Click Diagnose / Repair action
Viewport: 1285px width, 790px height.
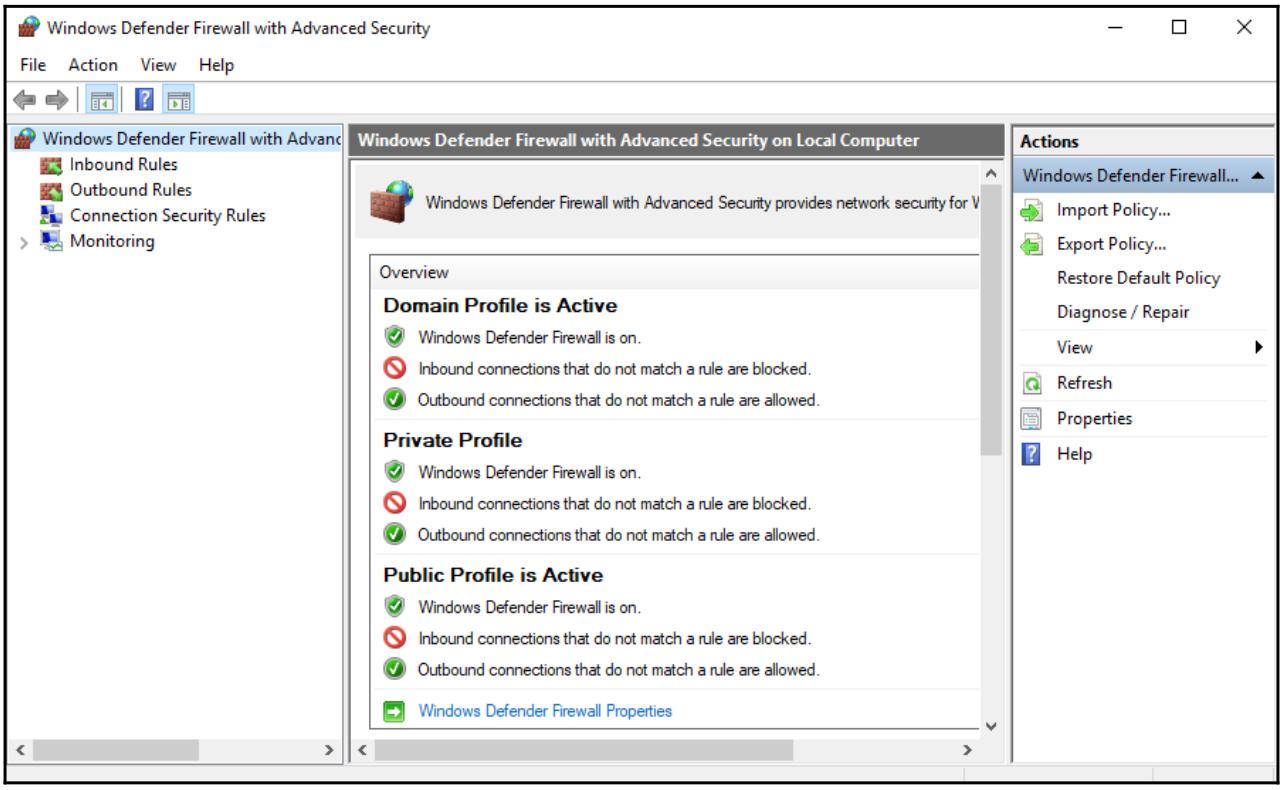pos(1123,313)
